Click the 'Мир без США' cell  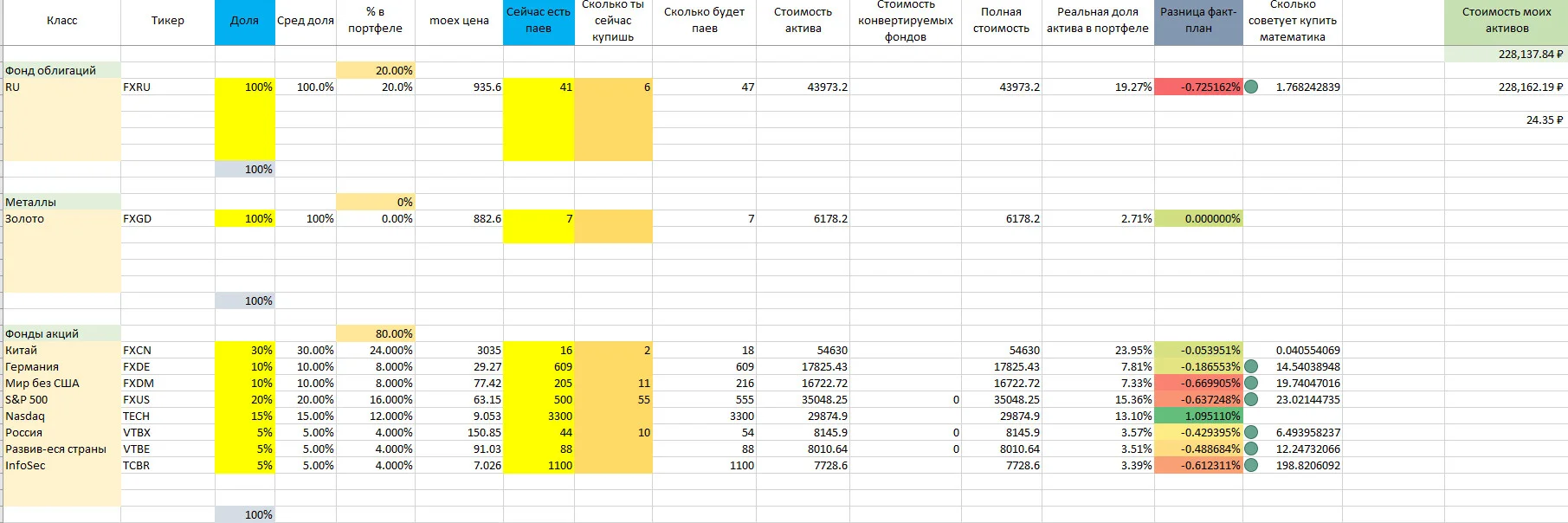pyautogui.click(x=62, y=383)
